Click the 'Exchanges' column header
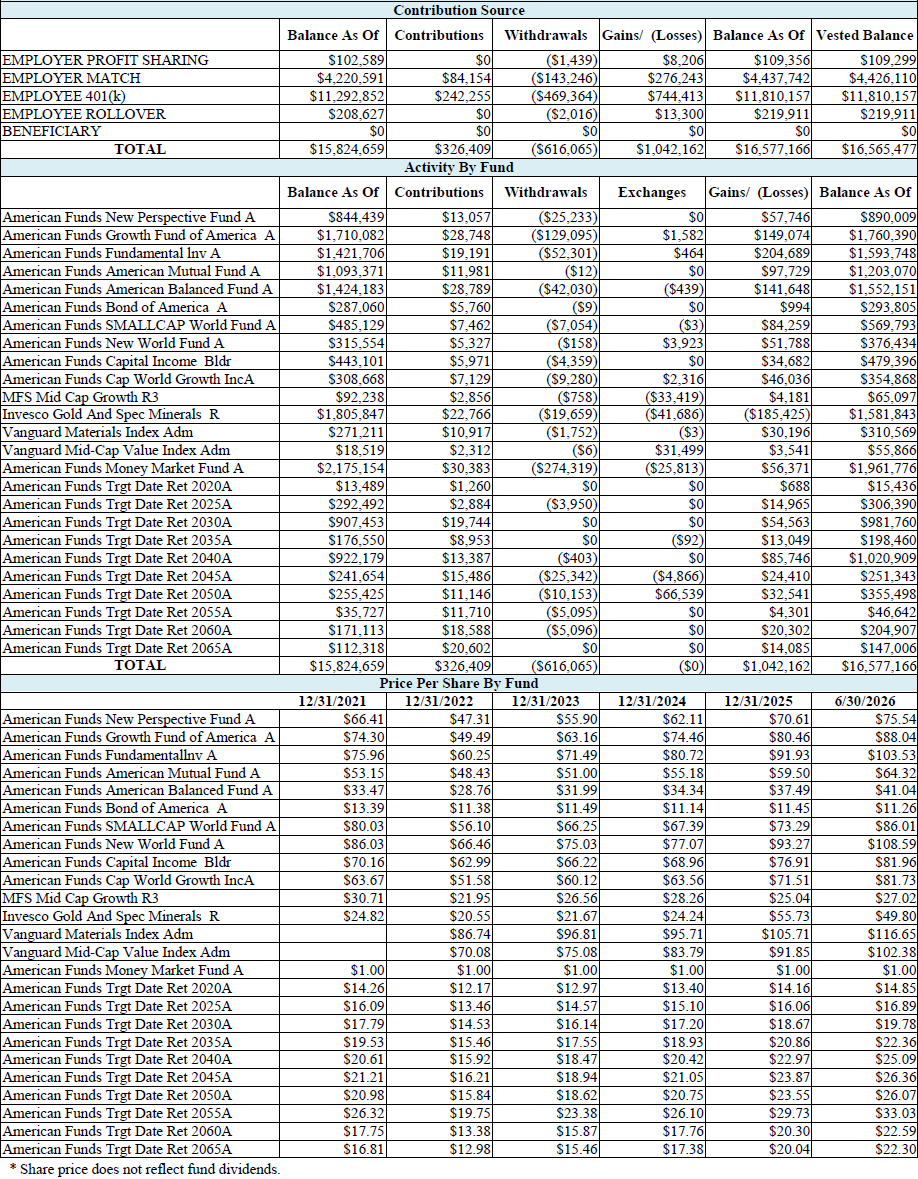This screenshot has width=918, height=1179. coord(652,192)
